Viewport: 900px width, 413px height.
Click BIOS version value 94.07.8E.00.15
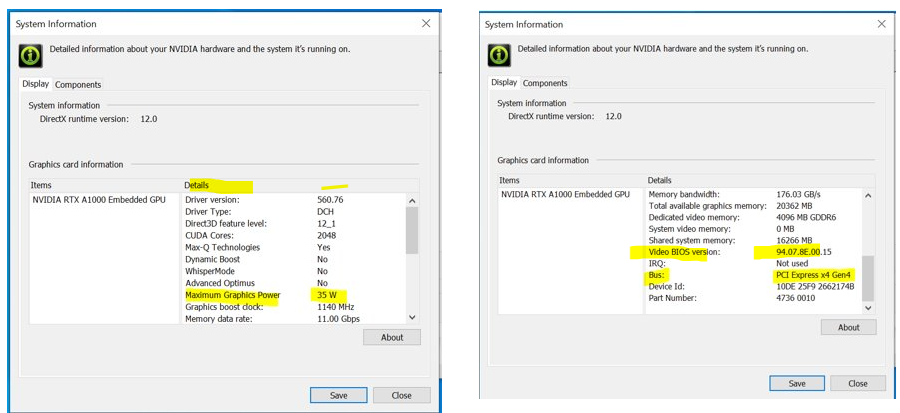click(804, 252)
